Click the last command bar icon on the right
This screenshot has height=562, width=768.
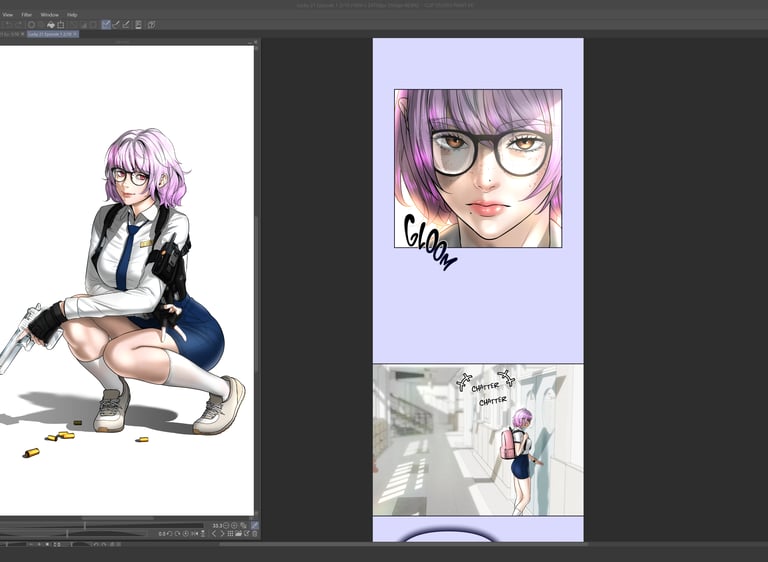151,24
